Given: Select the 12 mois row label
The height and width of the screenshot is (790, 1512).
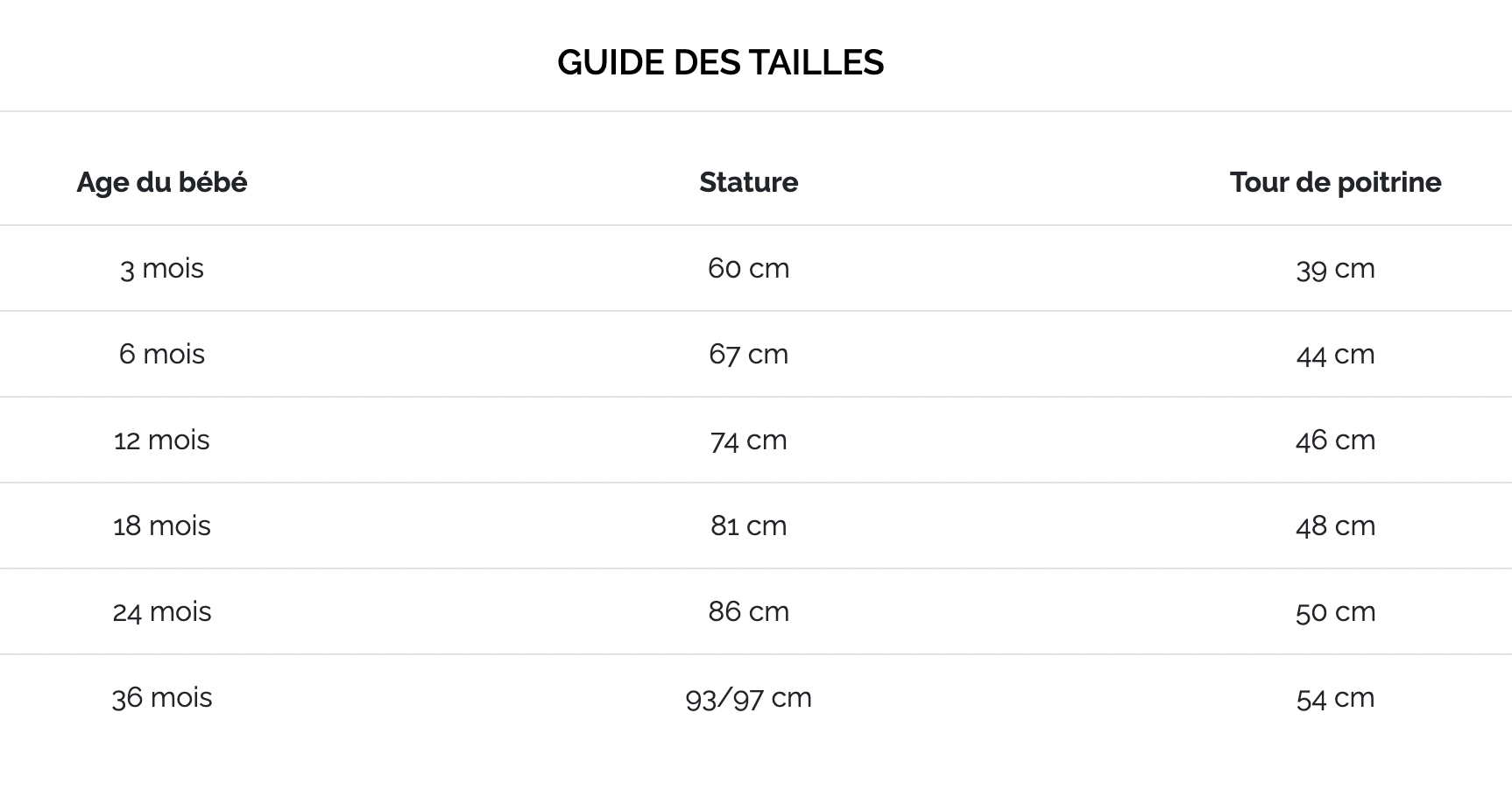Looking at the screenshot, I should click(162, 440).
